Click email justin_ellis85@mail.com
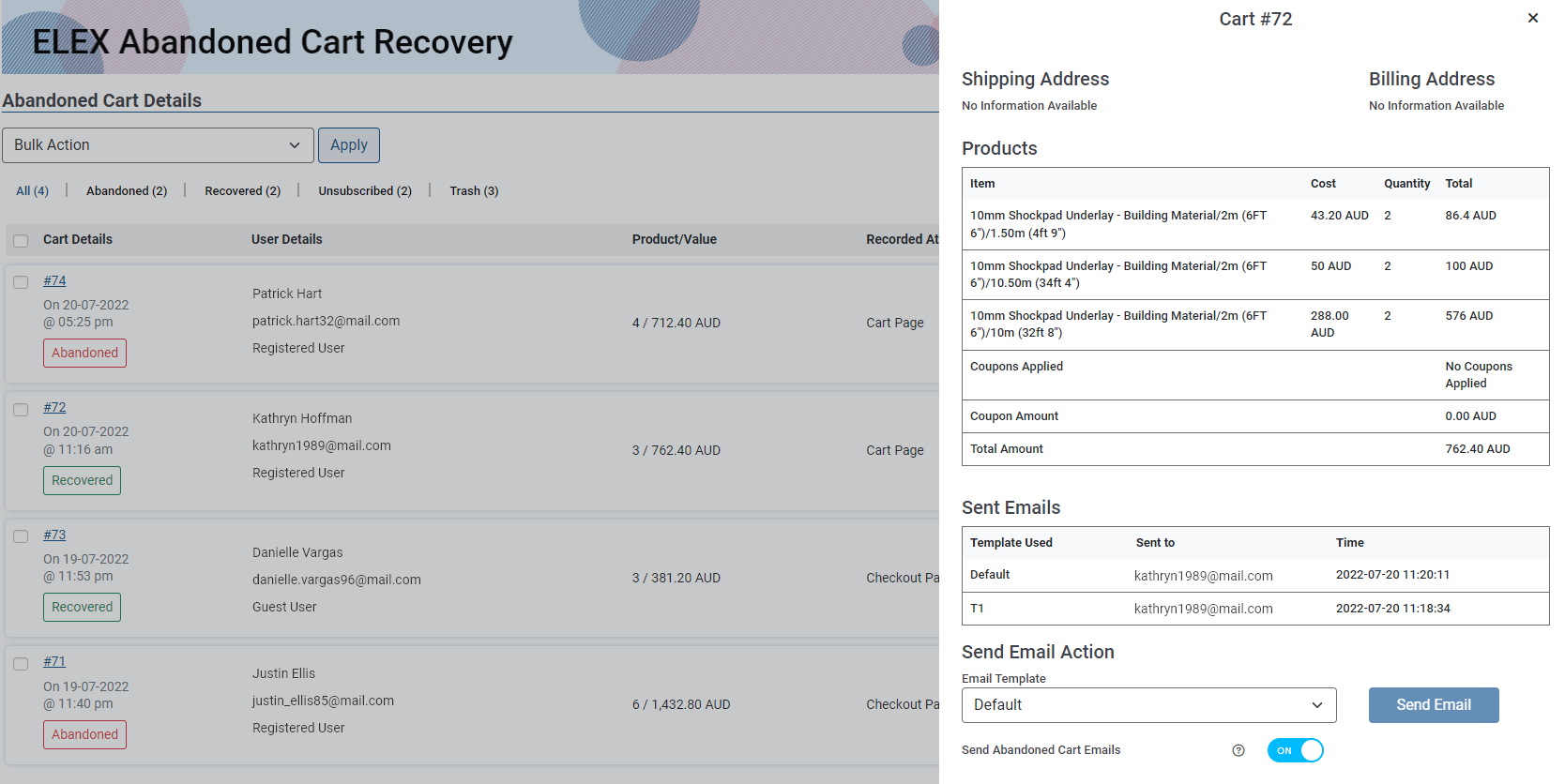1565x784 pixels. (324, 701)
